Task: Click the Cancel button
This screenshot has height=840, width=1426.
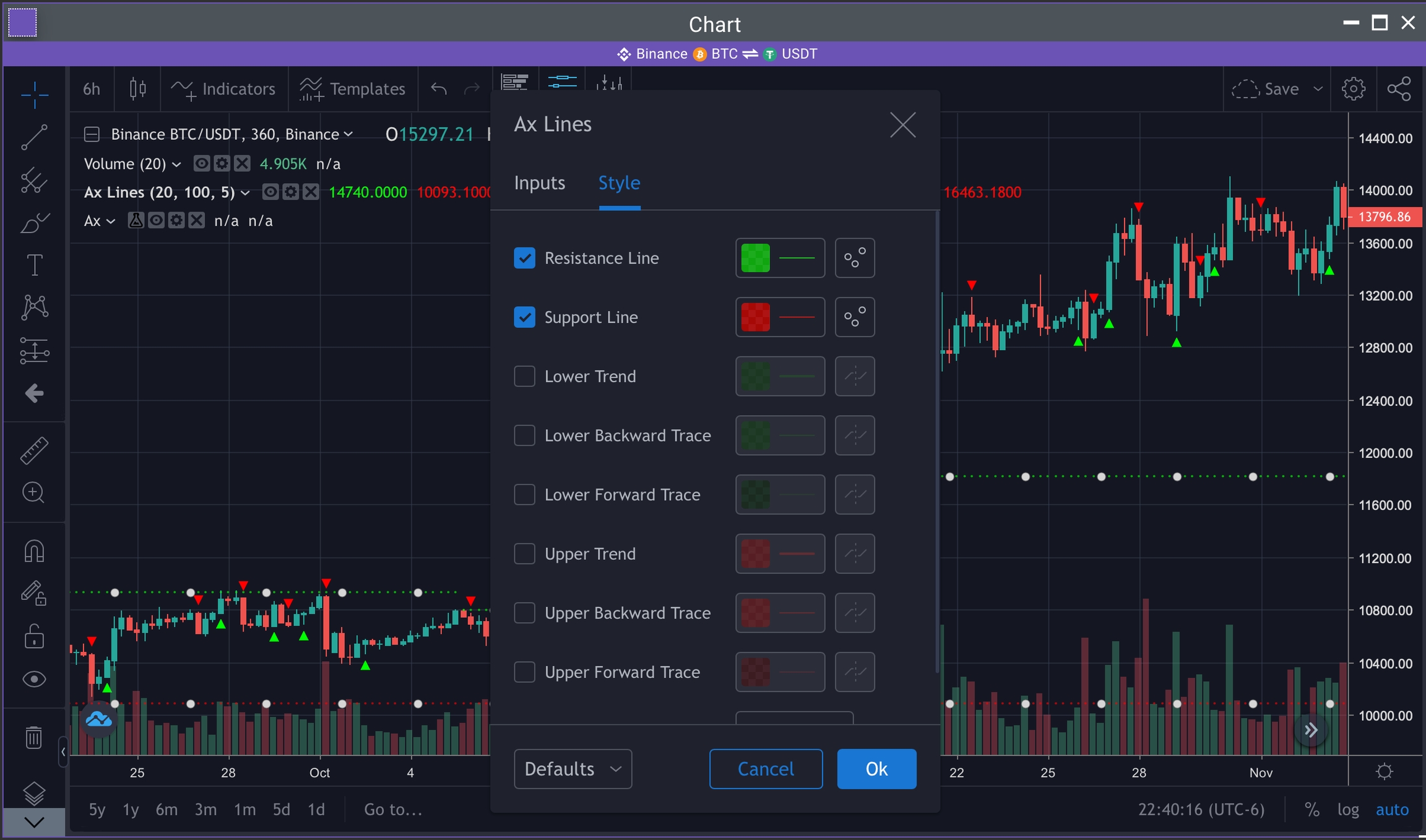Action: 766,769
